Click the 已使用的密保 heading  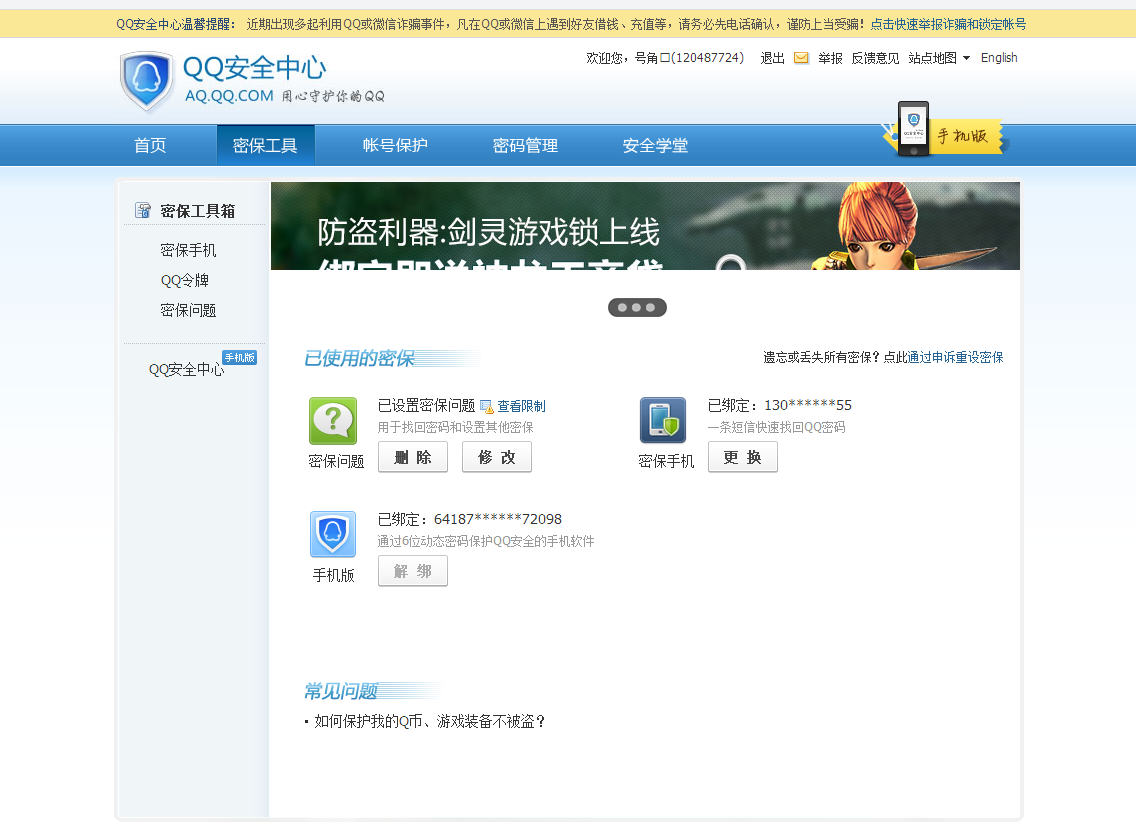coord(359,359)
